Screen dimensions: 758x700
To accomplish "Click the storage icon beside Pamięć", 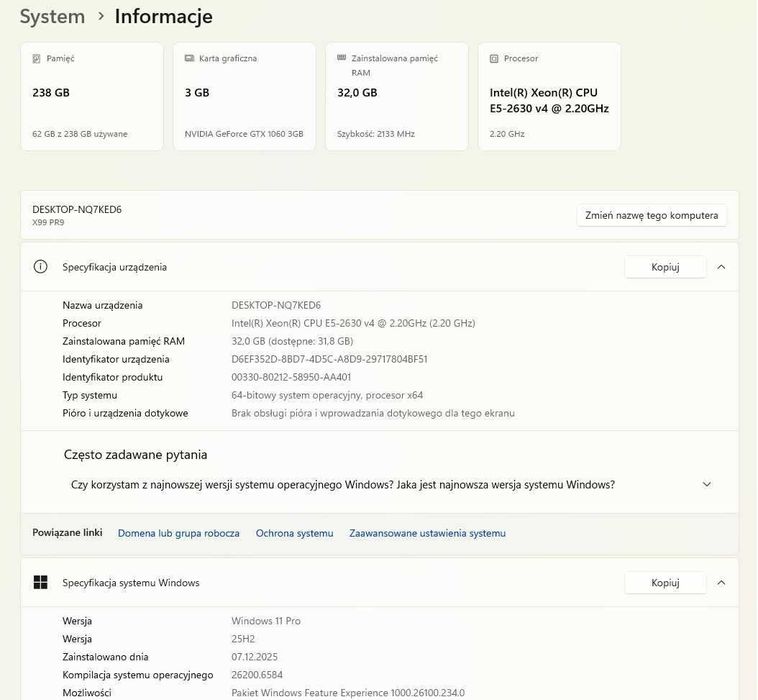I will coord(36,58).
